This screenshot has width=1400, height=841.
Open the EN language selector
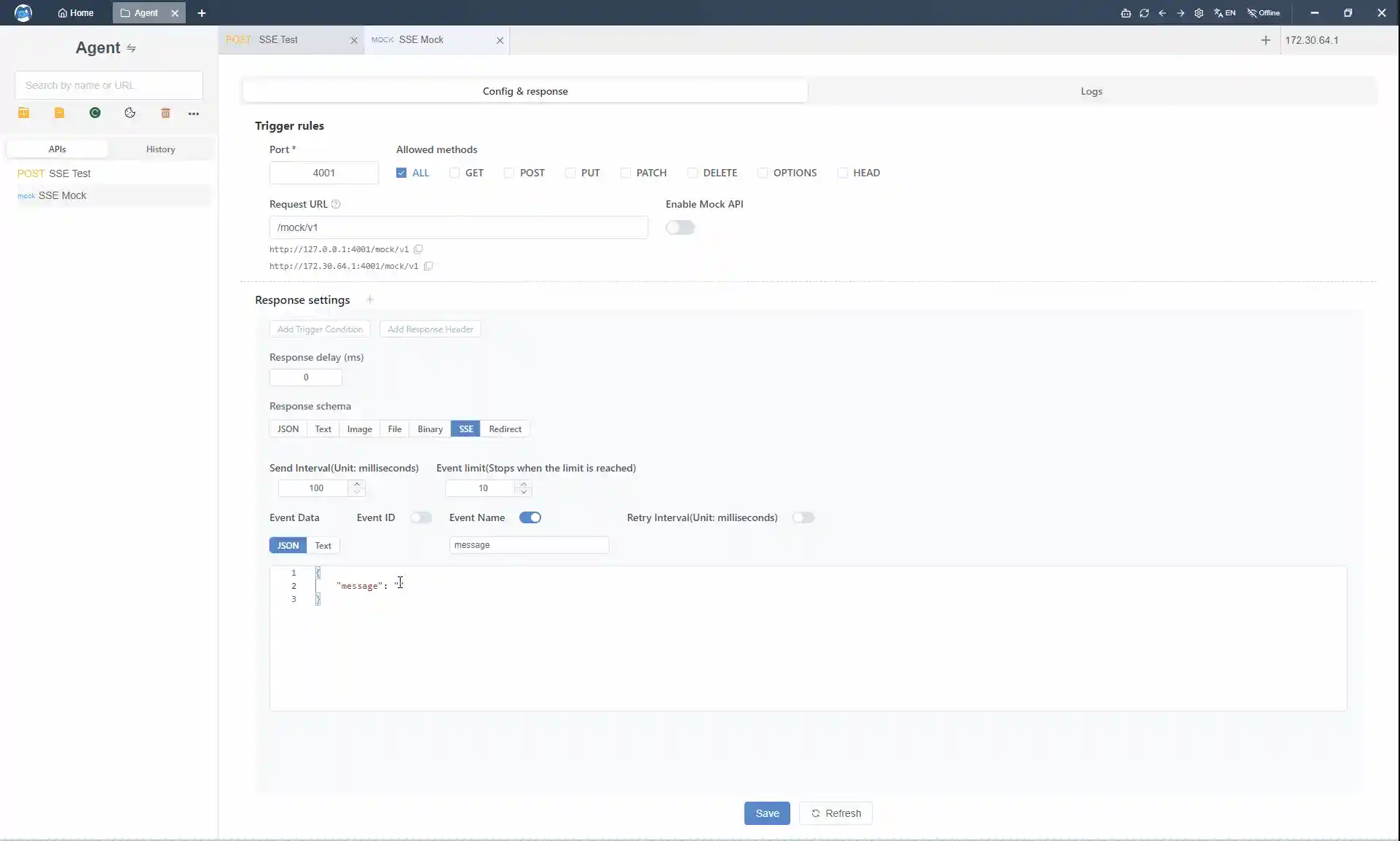pyautogui.click(x=1224, y=13)
